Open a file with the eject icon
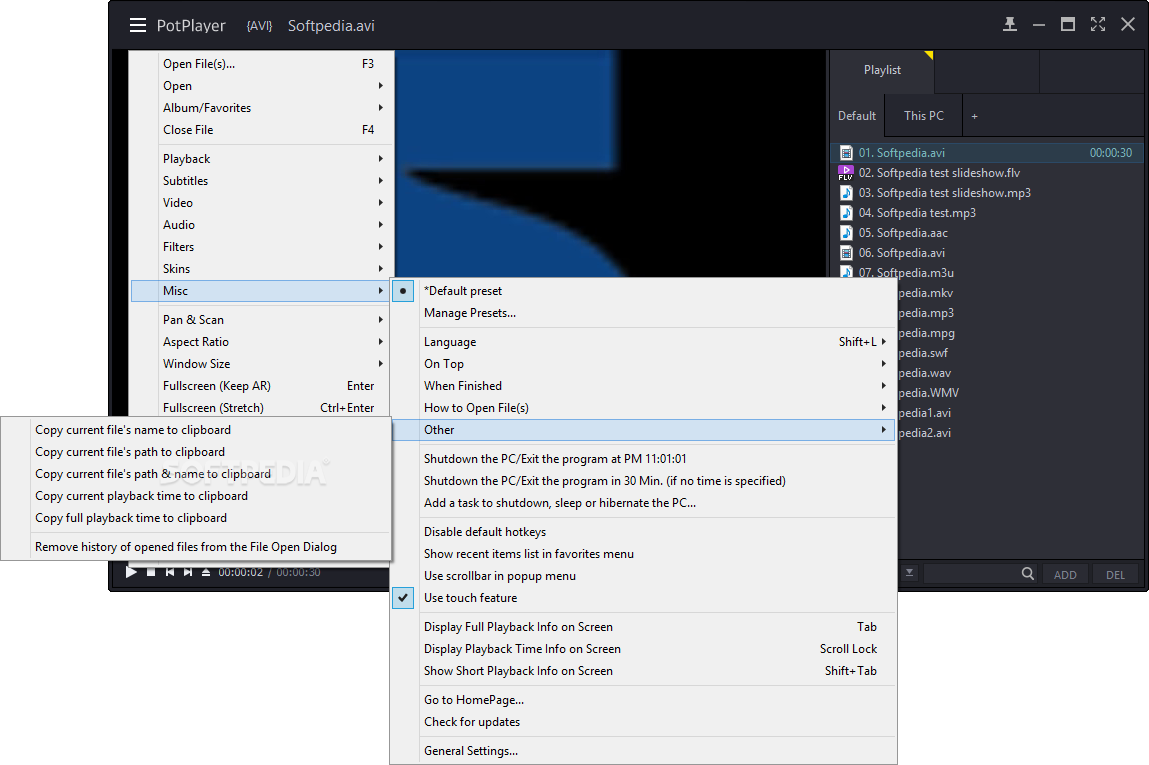The width and height of the screenshot is (1149, 765). point(206,572)
